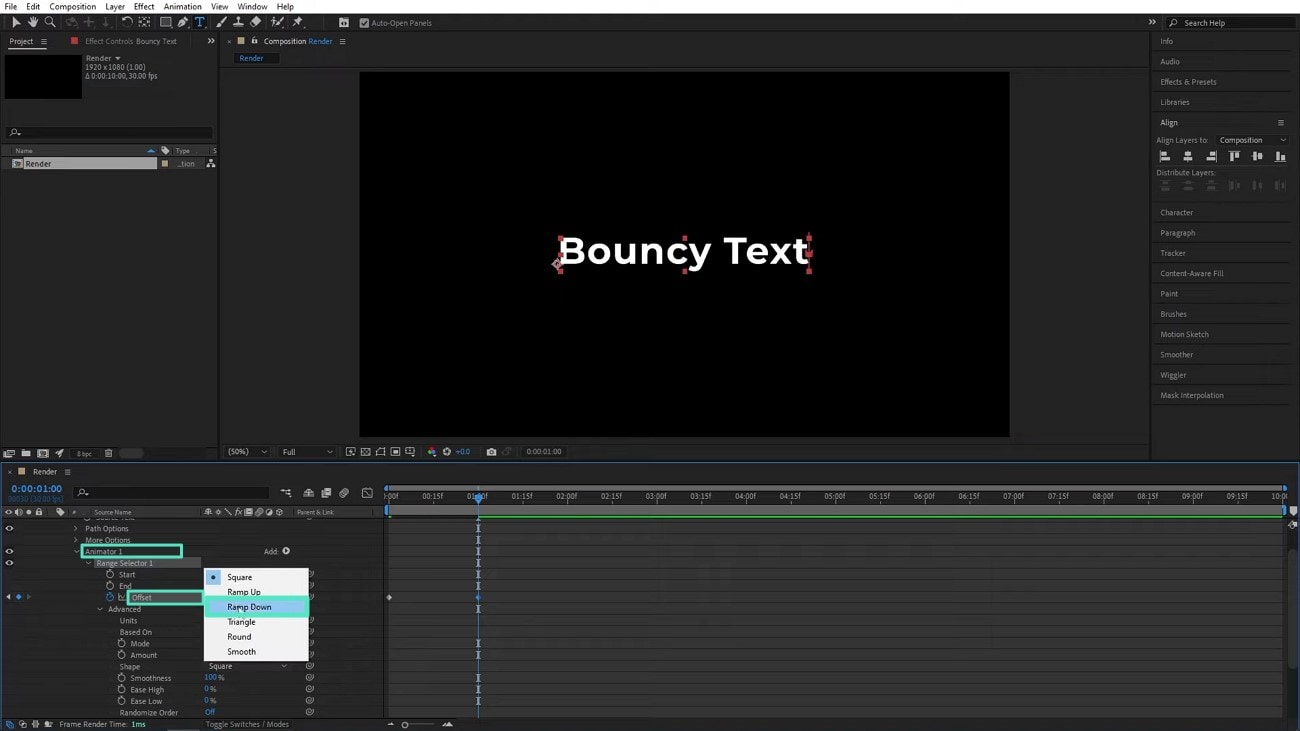1300x731 pixels.
Task: Toggle visibility eye for Range Selector 1
Action: 10,563
